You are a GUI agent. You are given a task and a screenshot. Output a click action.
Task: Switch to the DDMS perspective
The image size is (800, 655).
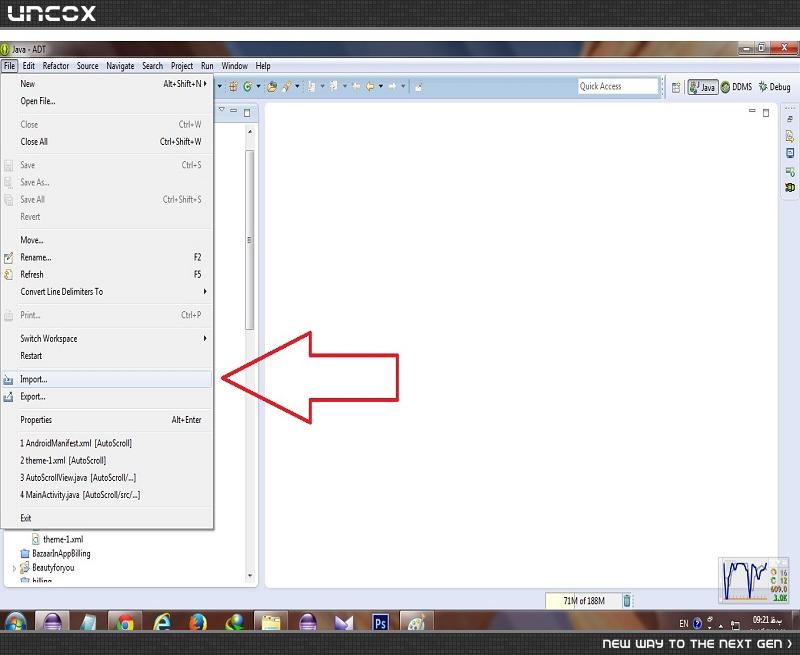coord(736,87)
